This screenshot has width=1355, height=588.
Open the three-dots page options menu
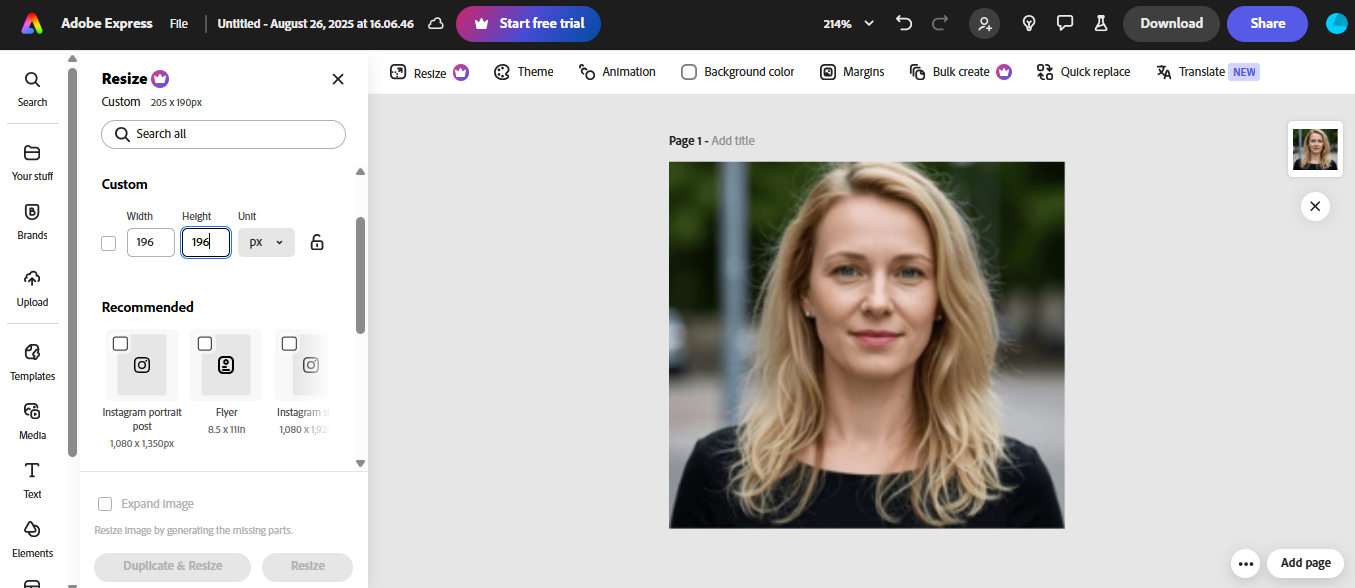coord(1246,563)
